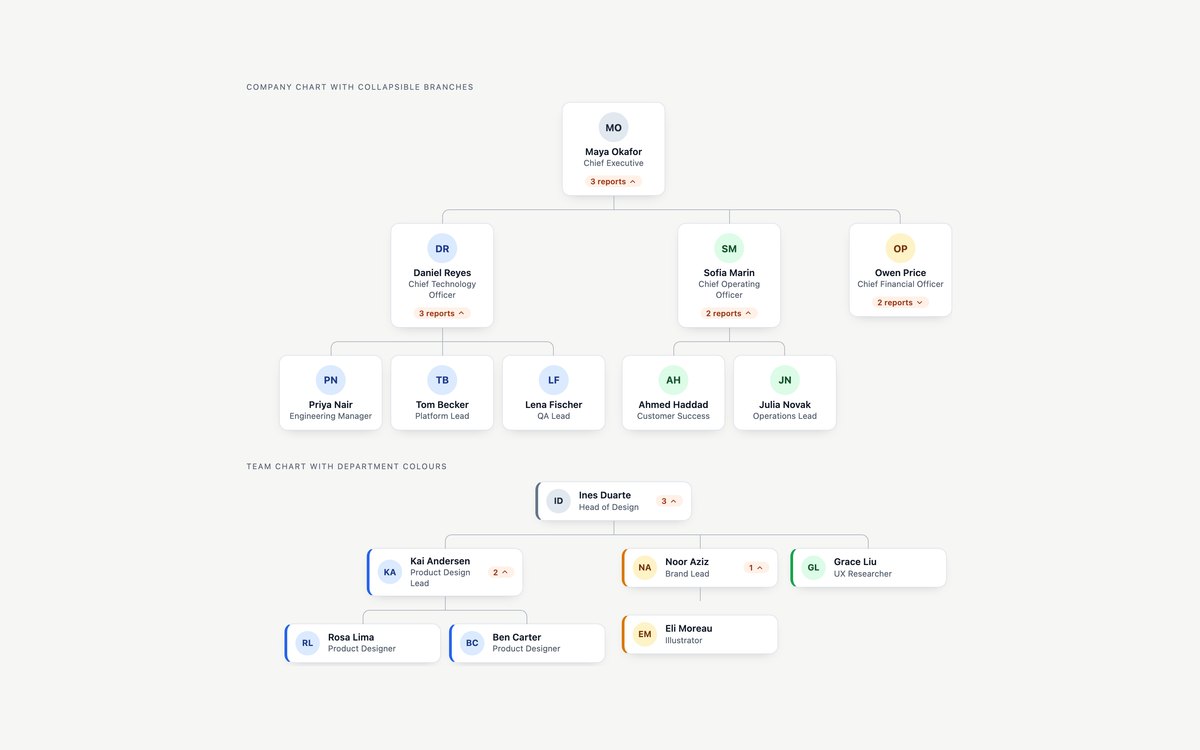Image resolution: width=1200 pixels, height=750 pixels.
Task: Click the Company Chart With Collapsible Branches heading
Action: pos(360,87)
